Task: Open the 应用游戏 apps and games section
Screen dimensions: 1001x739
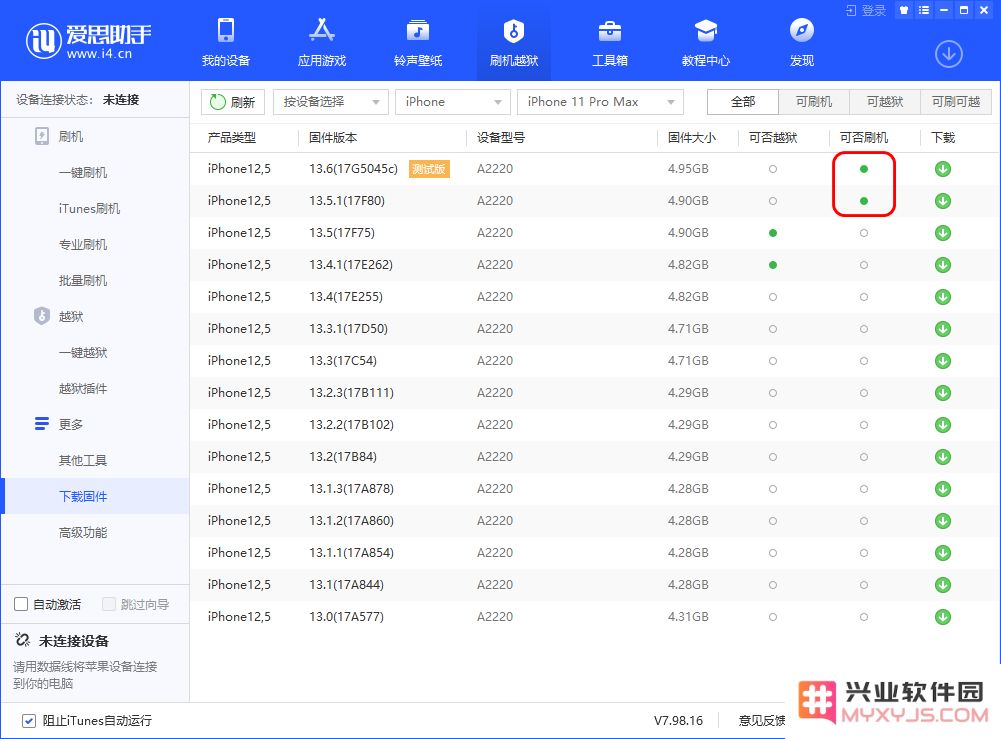Action: tap(322, 43)
